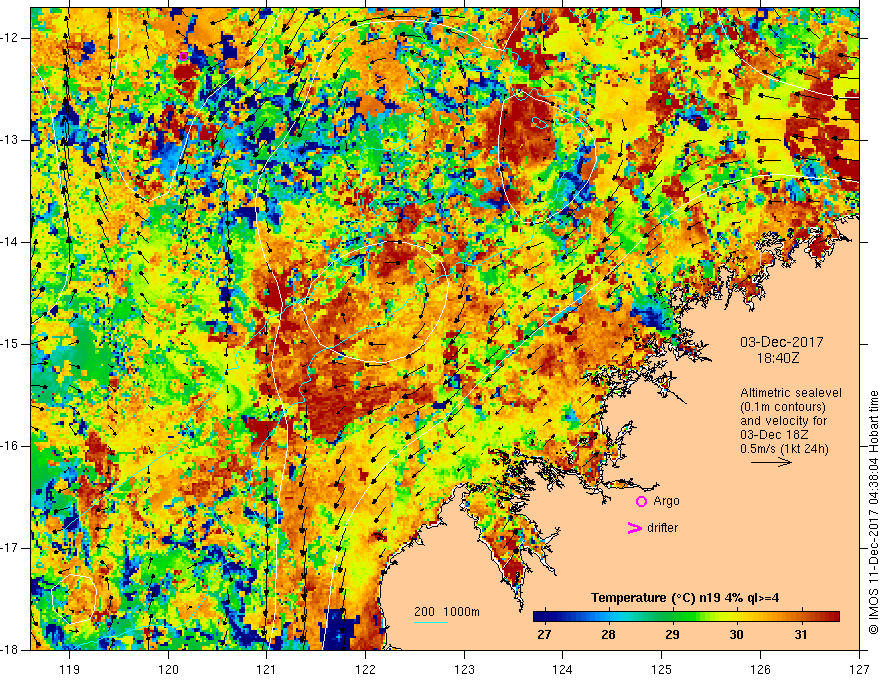Click the '31' colorbar tick label
This screenshot has height=680, width=880.
[801, 635]
